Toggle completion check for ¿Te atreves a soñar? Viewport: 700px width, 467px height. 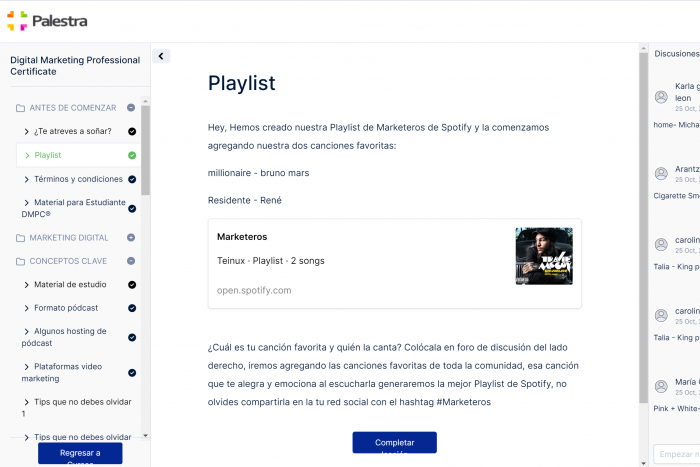point(132,131)
